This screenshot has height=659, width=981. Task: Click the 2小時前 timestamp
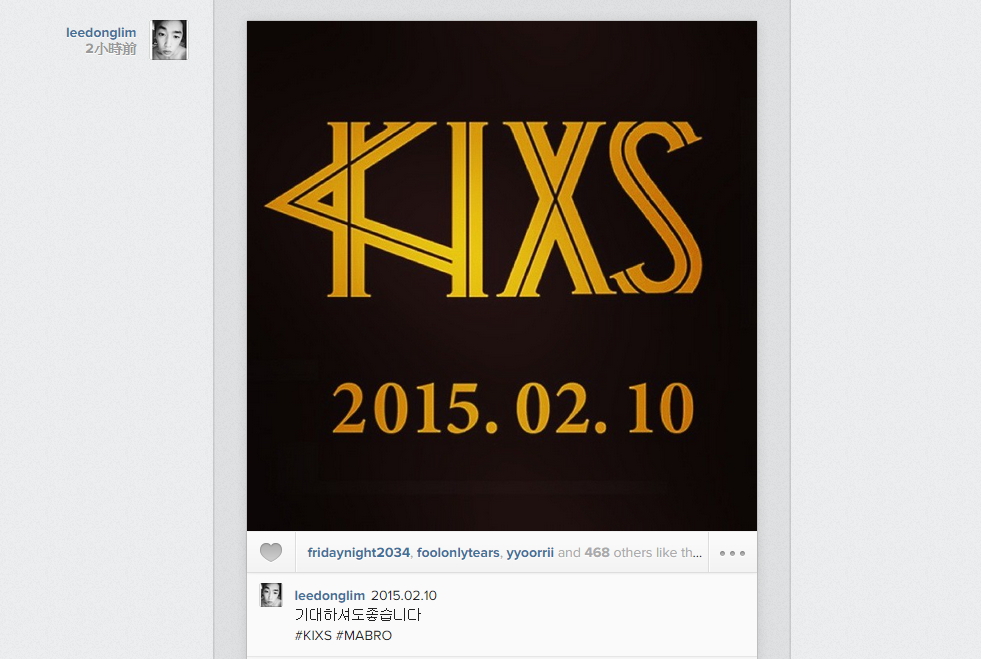[x=111, y=49]
